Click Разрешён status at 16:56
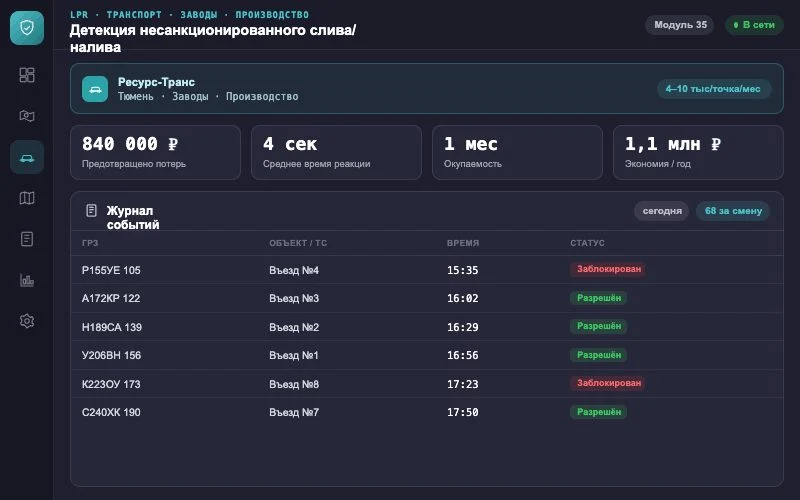 pyautogui.click(x=598, y=355)
